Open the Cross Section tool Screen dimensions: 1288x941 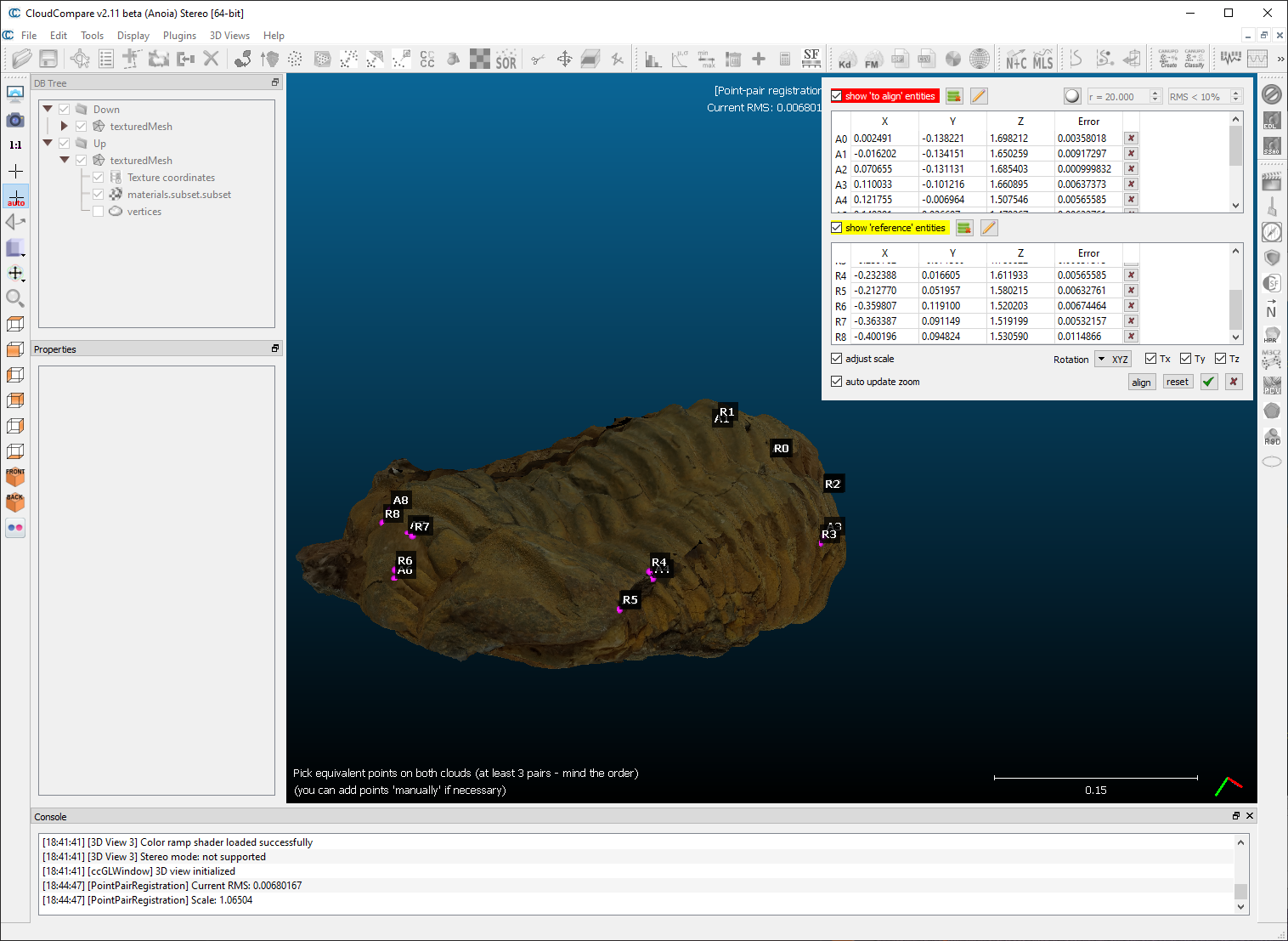click(x=590, y=59)
